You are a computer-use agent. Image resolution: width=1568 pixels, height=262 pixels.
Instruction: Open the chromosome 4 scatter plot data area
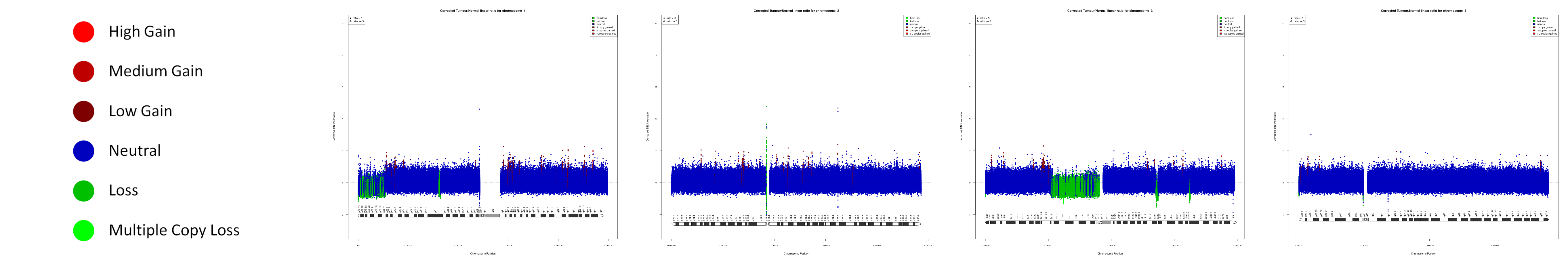pyautogui.click(x=1423, y=127)
